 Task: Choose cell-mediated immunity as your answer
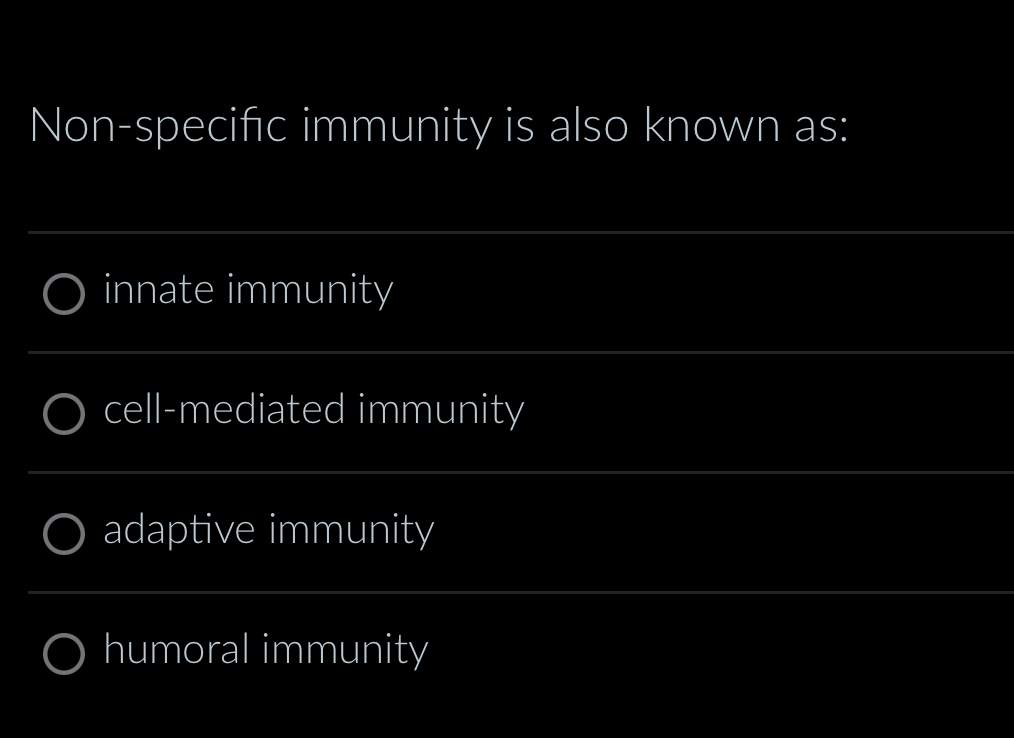[x=314, y=412]
